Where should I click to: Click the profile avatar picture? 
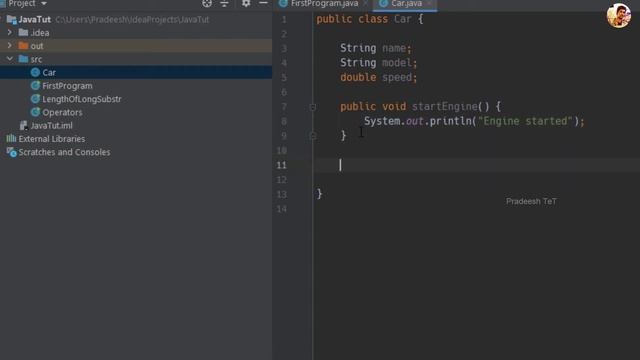[618, 16]
